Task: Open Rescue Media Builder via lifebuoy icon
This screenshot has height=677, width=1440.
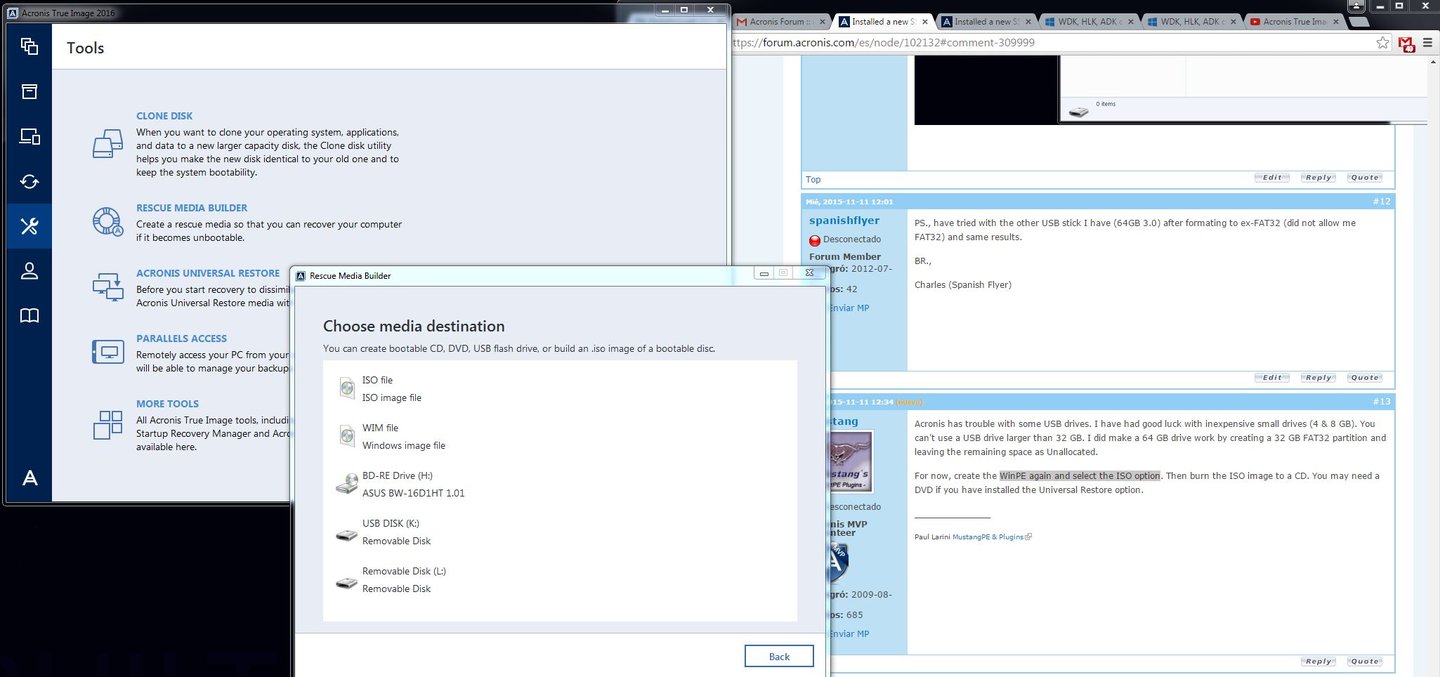Action: point(107,222)
